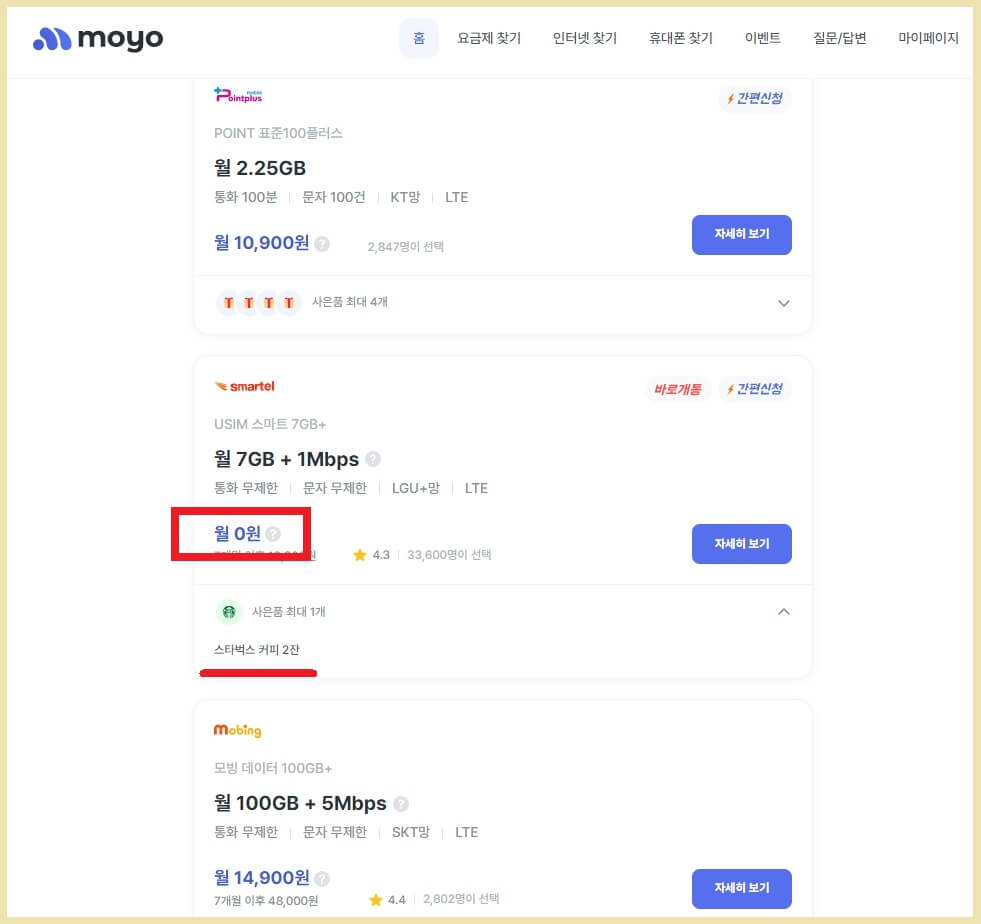Image resolution: width=981 pixels, height=924 pixels.
Task: Expand the POINT plan gift list chevron
Action: click(x=784, y=303)
